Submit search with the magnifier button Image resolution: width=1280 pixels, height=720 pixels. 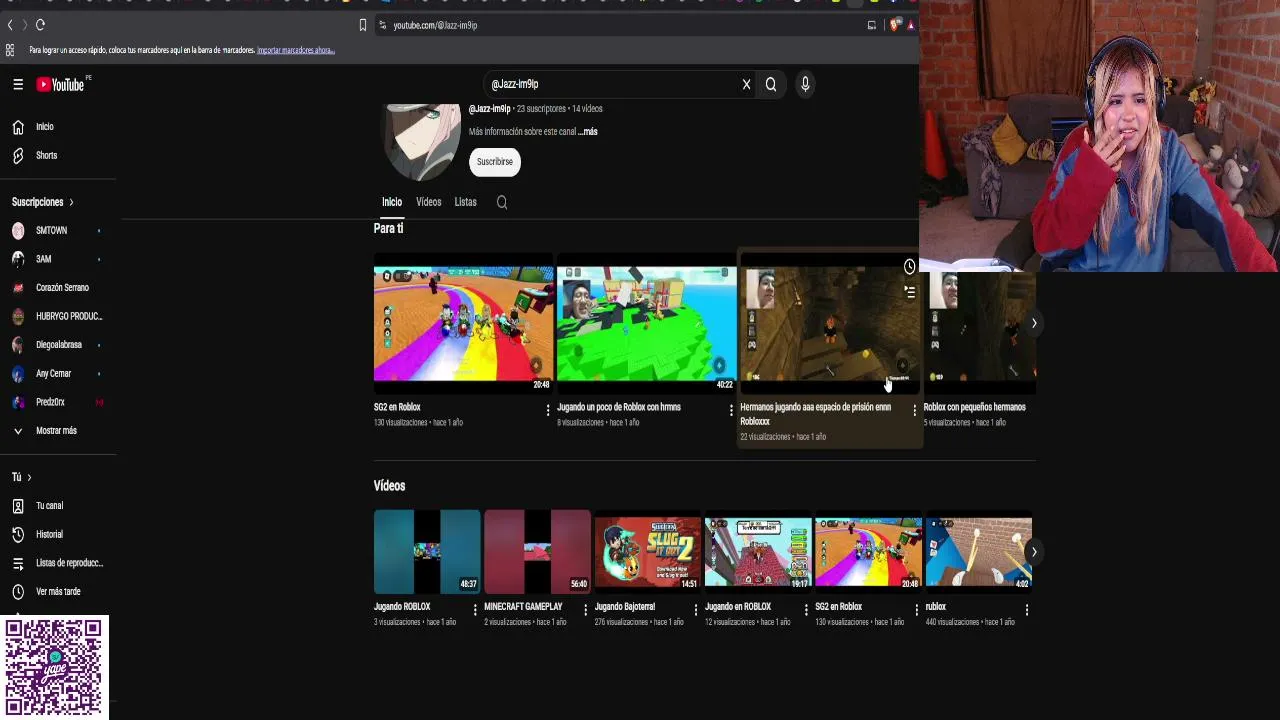[x=771, y=85]
